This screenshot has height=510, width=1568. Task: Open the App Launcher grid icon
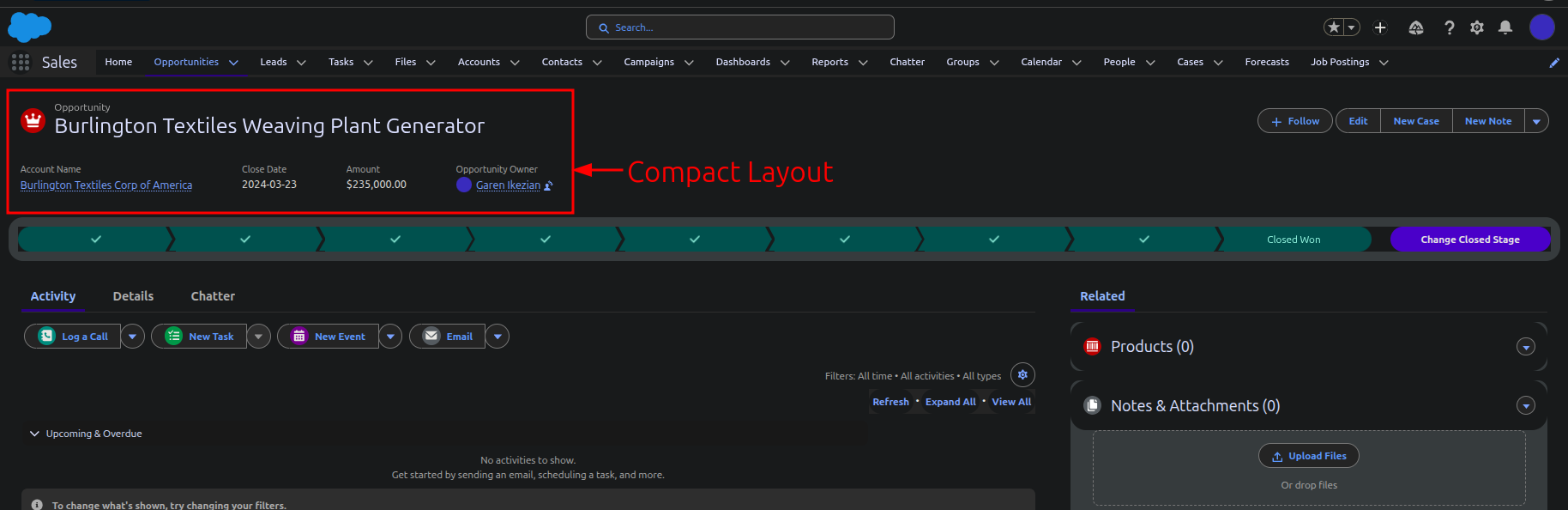21,62
